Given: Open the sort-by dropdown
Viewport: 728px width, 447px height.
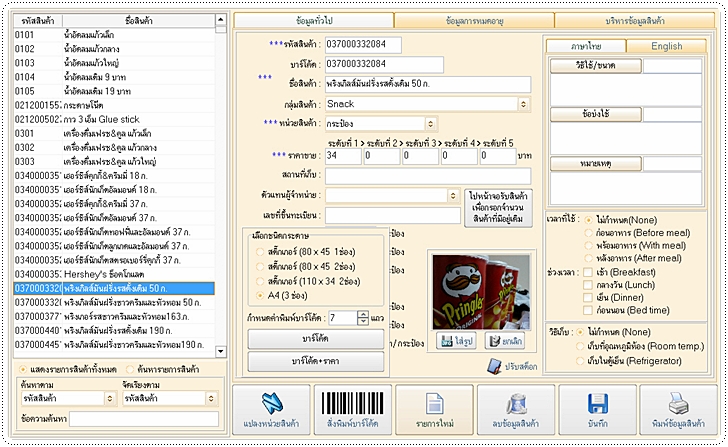Looking at the screenshot, I should [211, 398].
